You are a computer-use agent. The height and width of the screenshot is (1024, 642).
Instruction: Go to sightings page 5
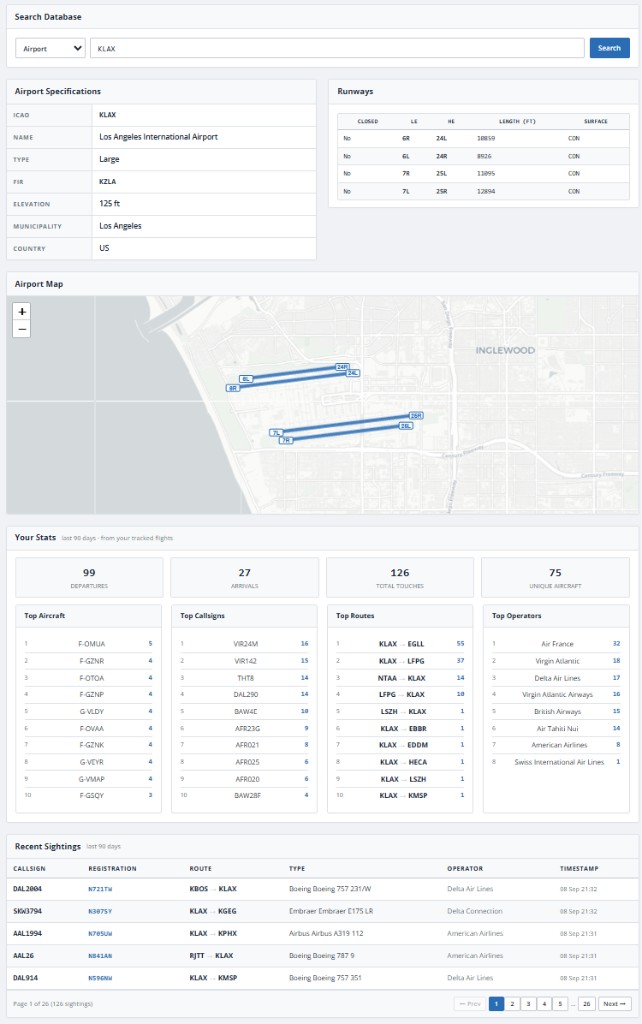560,1004
